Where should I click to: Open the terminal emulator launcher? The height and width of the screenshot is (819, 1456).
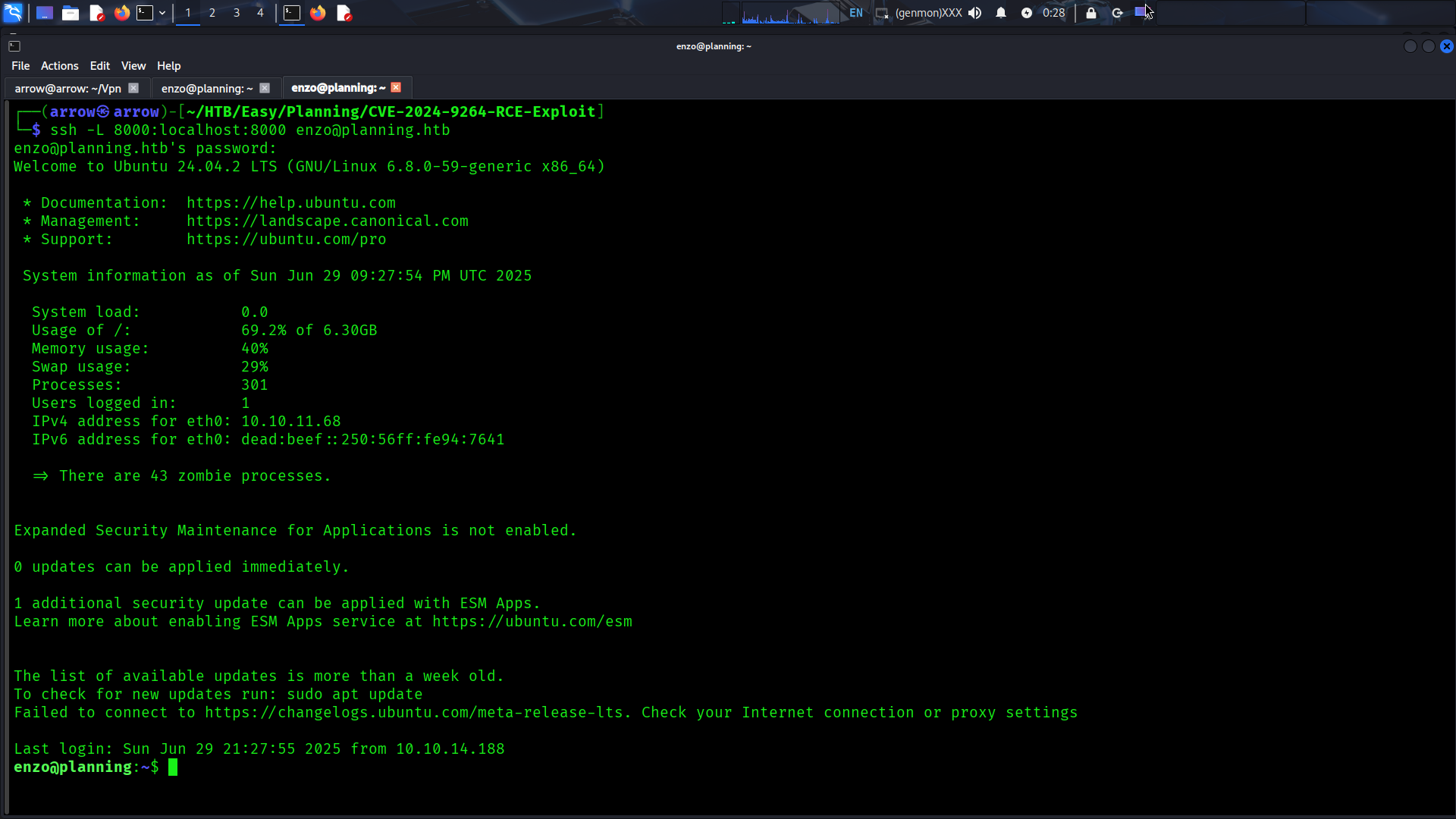tap(145, 13)
